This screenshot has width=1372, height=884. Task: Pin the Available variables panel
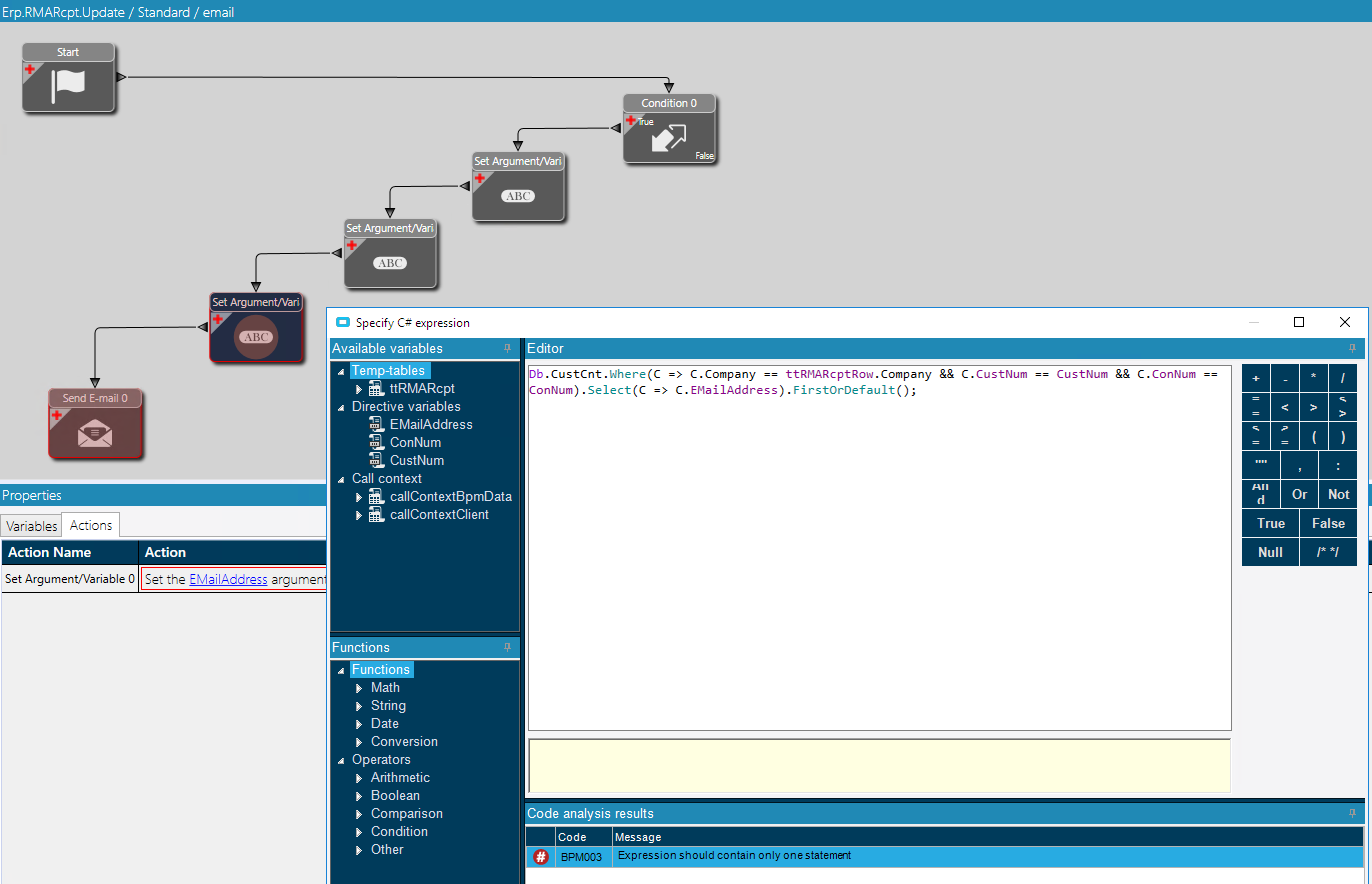[507, 349]
